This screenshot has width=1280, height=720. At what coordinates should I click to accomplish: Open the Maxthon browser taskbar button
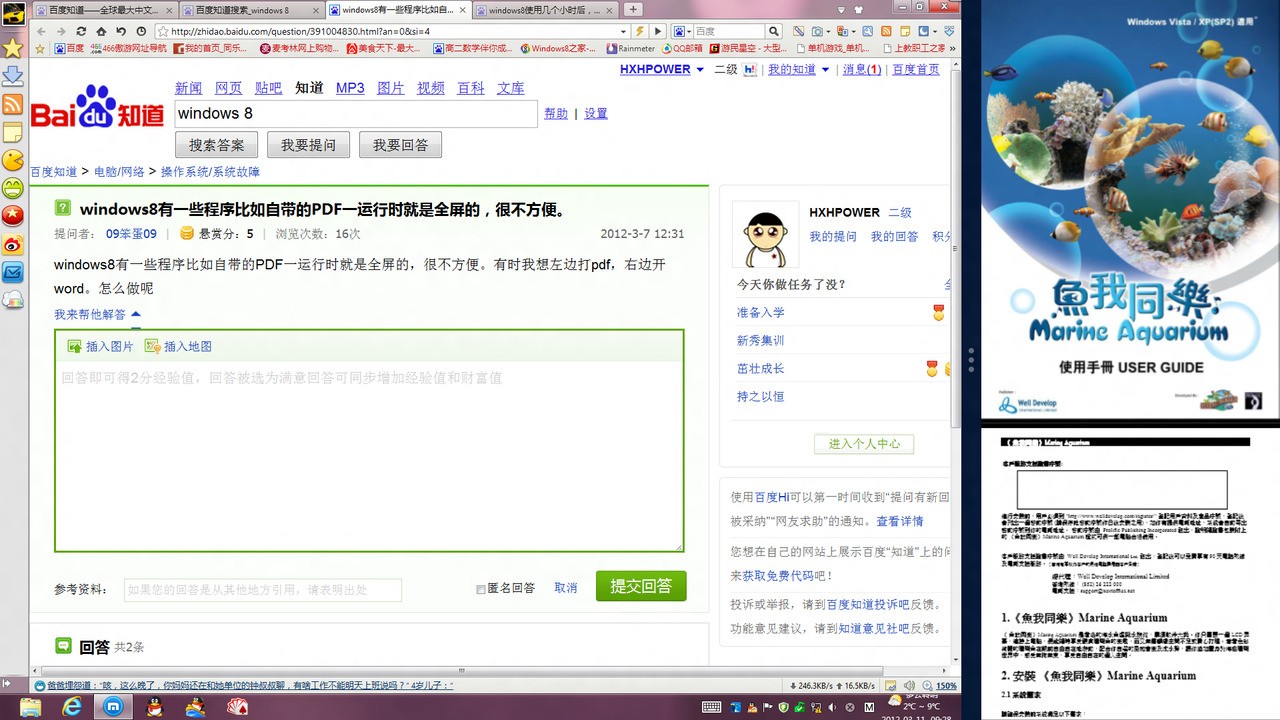tap(114, 707)
